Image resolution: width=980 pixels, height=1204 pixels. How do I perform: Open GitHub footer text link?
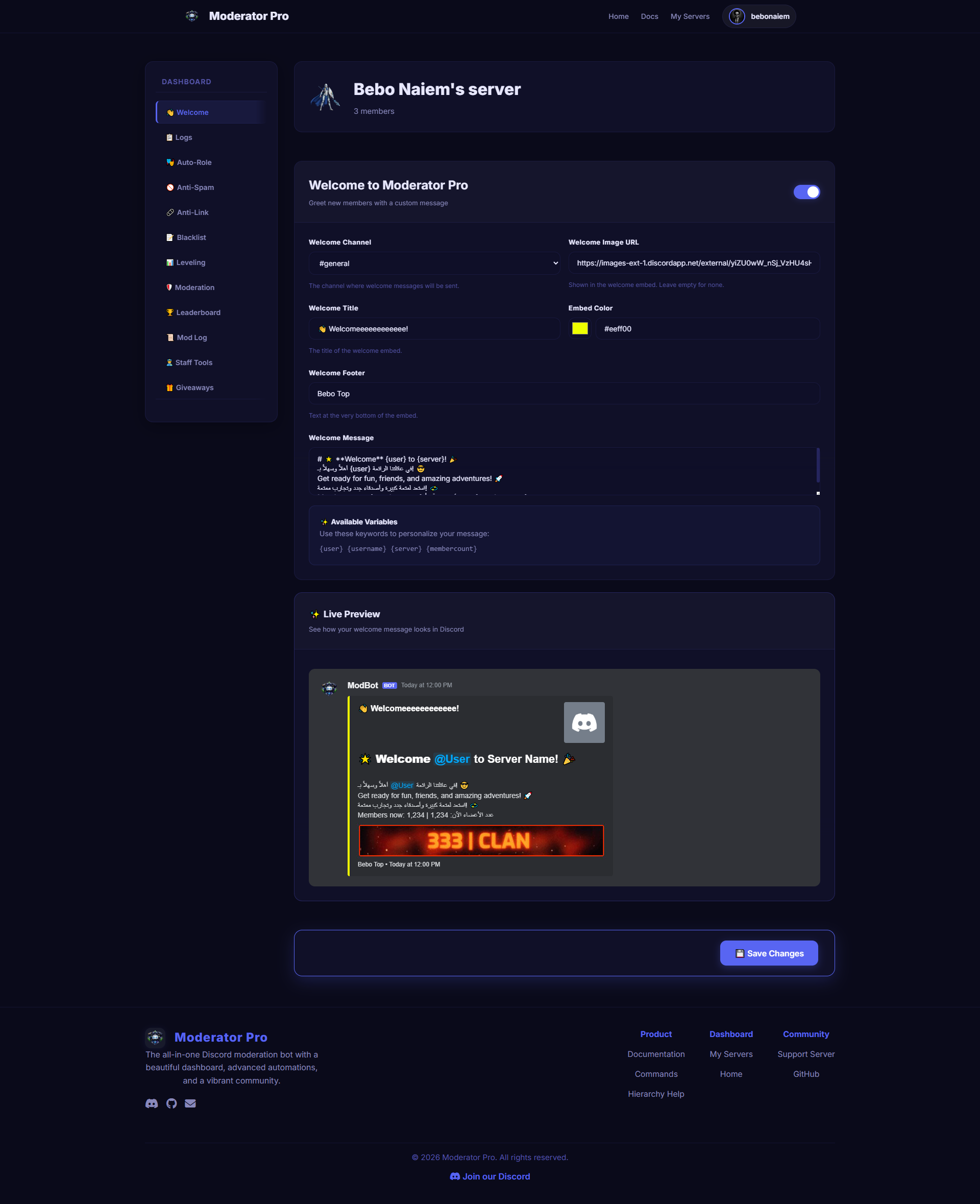coord(805,1074)
